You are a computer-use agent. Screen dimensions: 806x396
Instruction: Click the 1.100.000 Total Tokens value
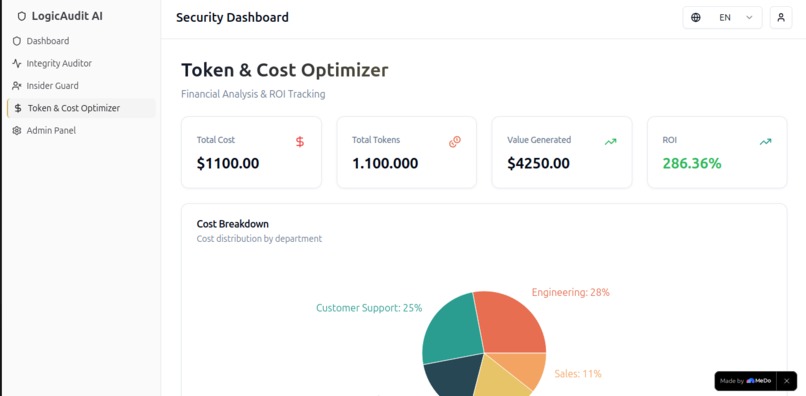[x=385, y=164]
